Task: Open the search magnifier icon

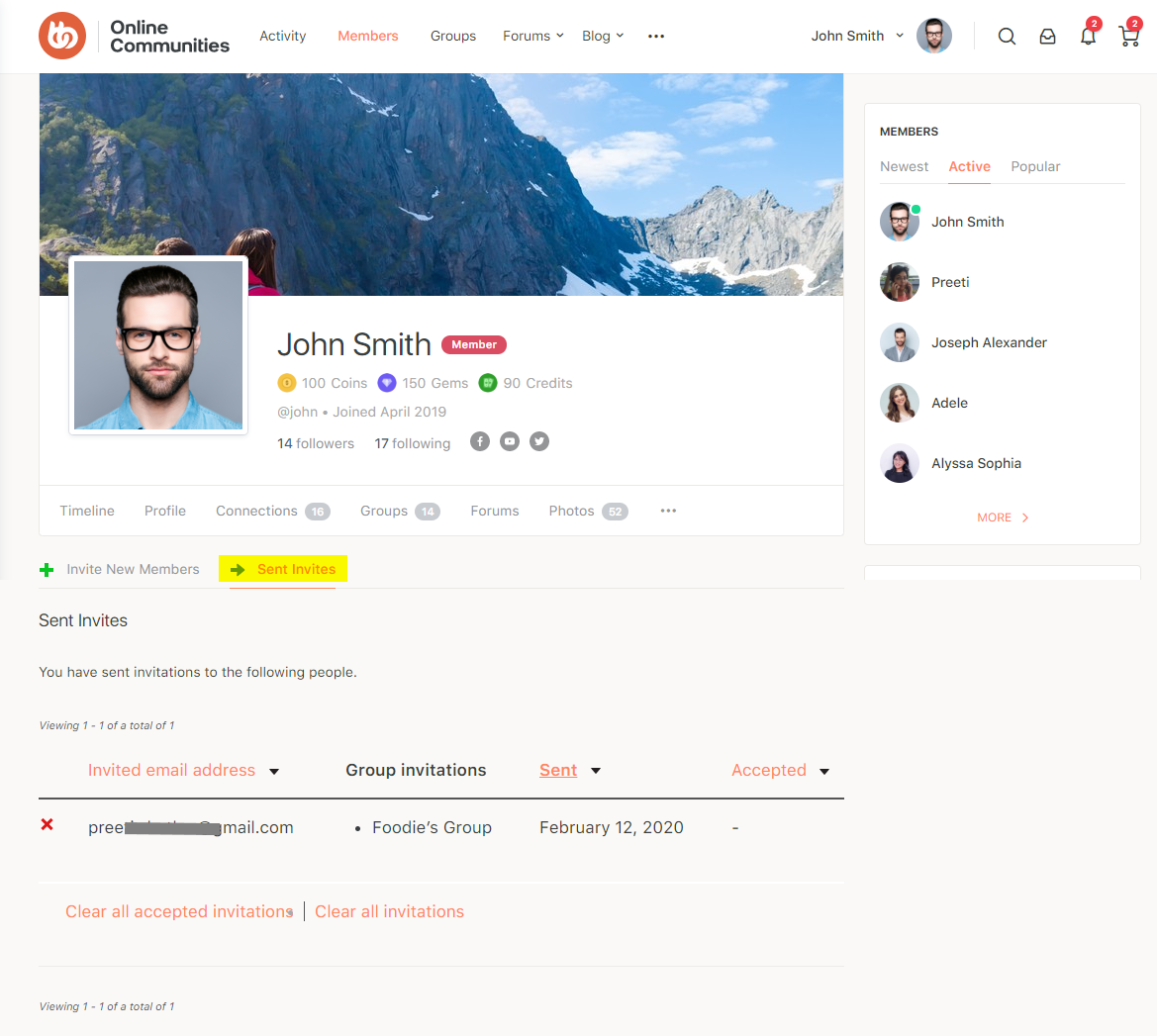Action: tap(1007, 36)
